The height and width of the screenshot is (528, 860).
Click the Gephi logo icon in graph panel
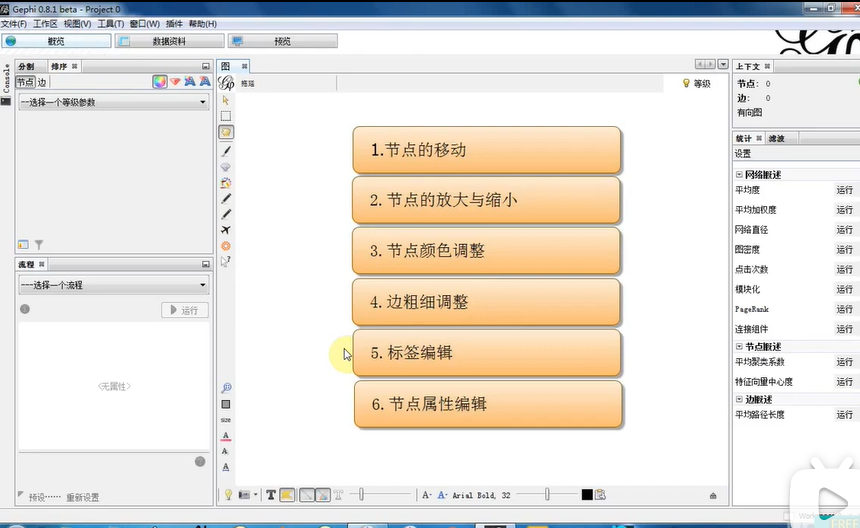coord(227,83)
